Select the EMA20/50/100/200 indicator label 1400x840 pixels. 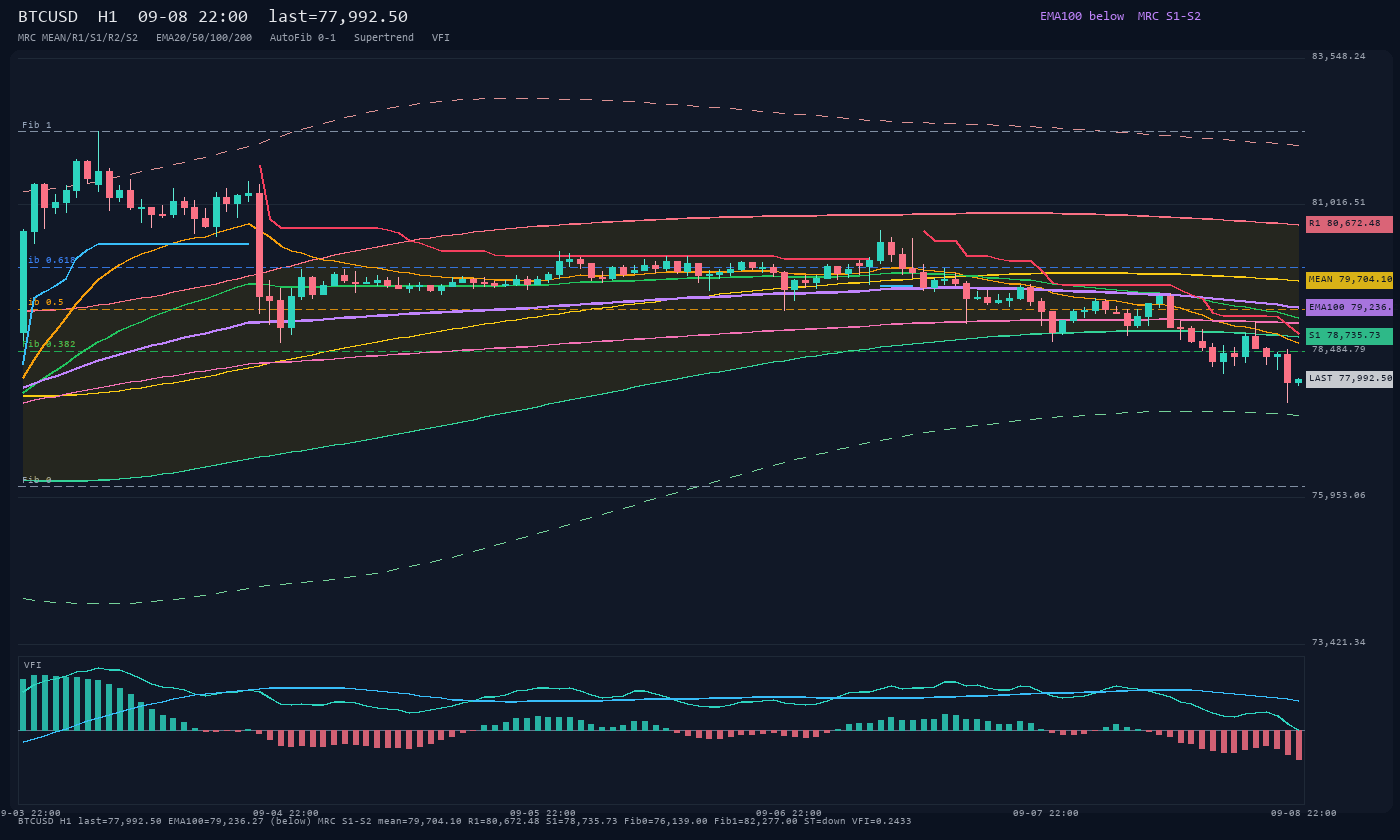pos(204,38)
